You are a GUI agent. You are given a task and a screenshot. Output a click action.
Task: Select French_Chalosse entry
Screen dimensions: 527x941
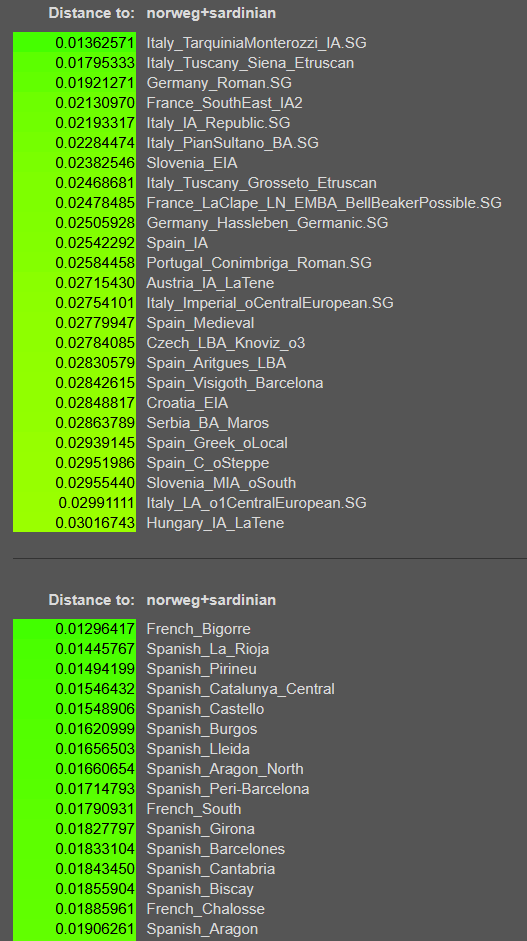pyautogui.click(x=206, y=909)
